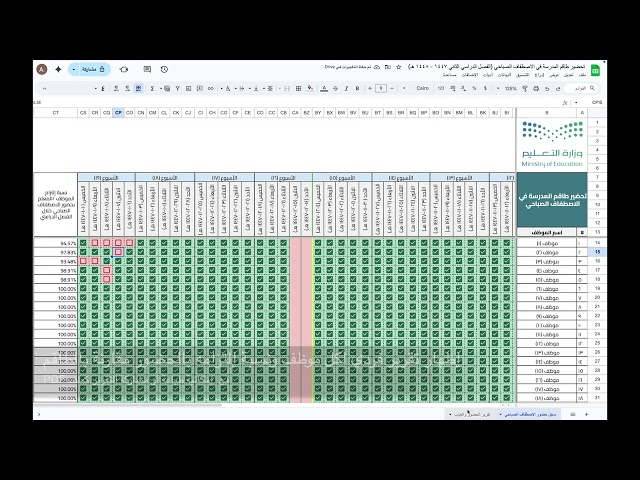Open the مساعدة (Help) menu

449,75
